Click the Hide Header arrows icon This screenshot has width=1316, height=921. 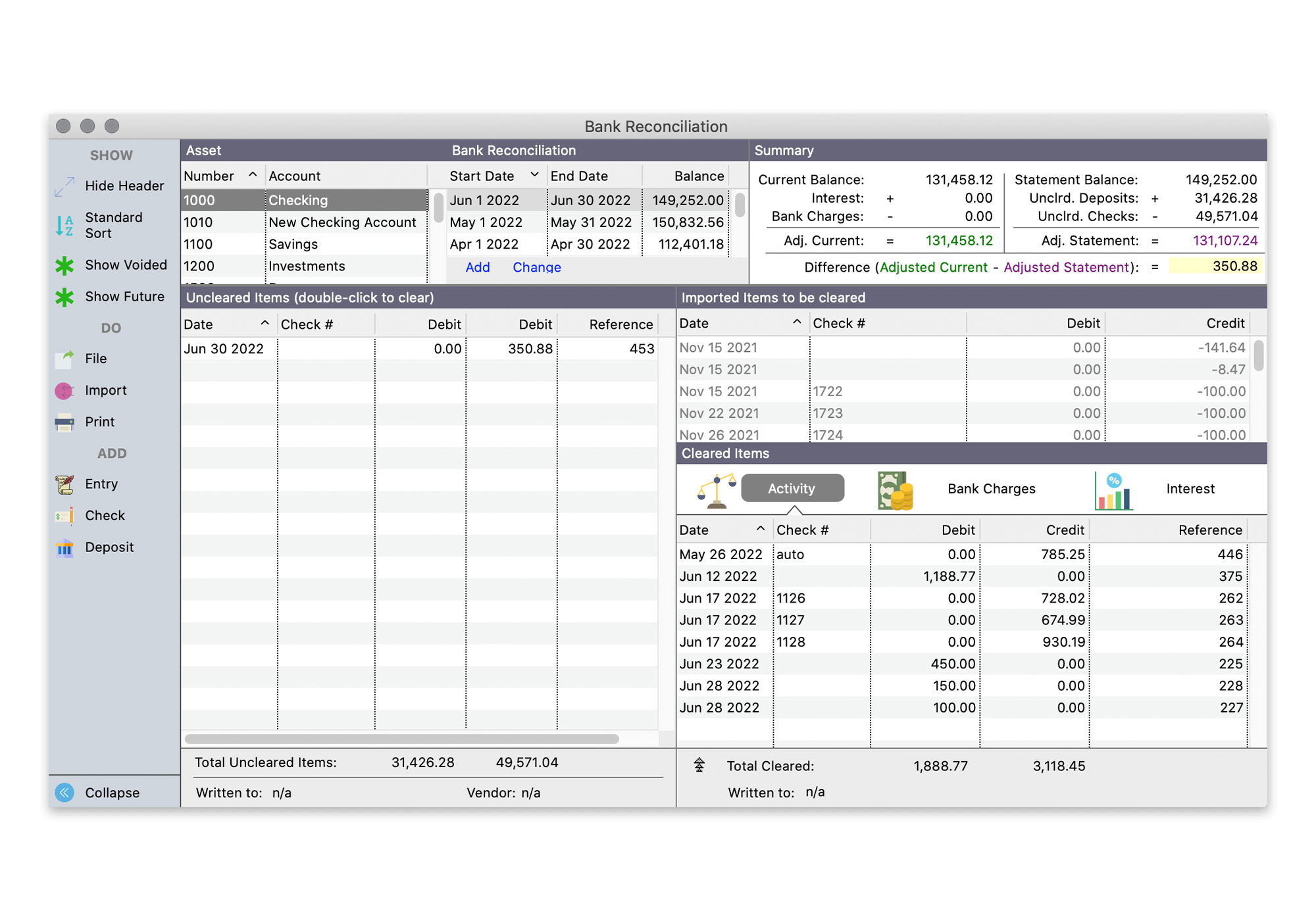coord(64,187)
